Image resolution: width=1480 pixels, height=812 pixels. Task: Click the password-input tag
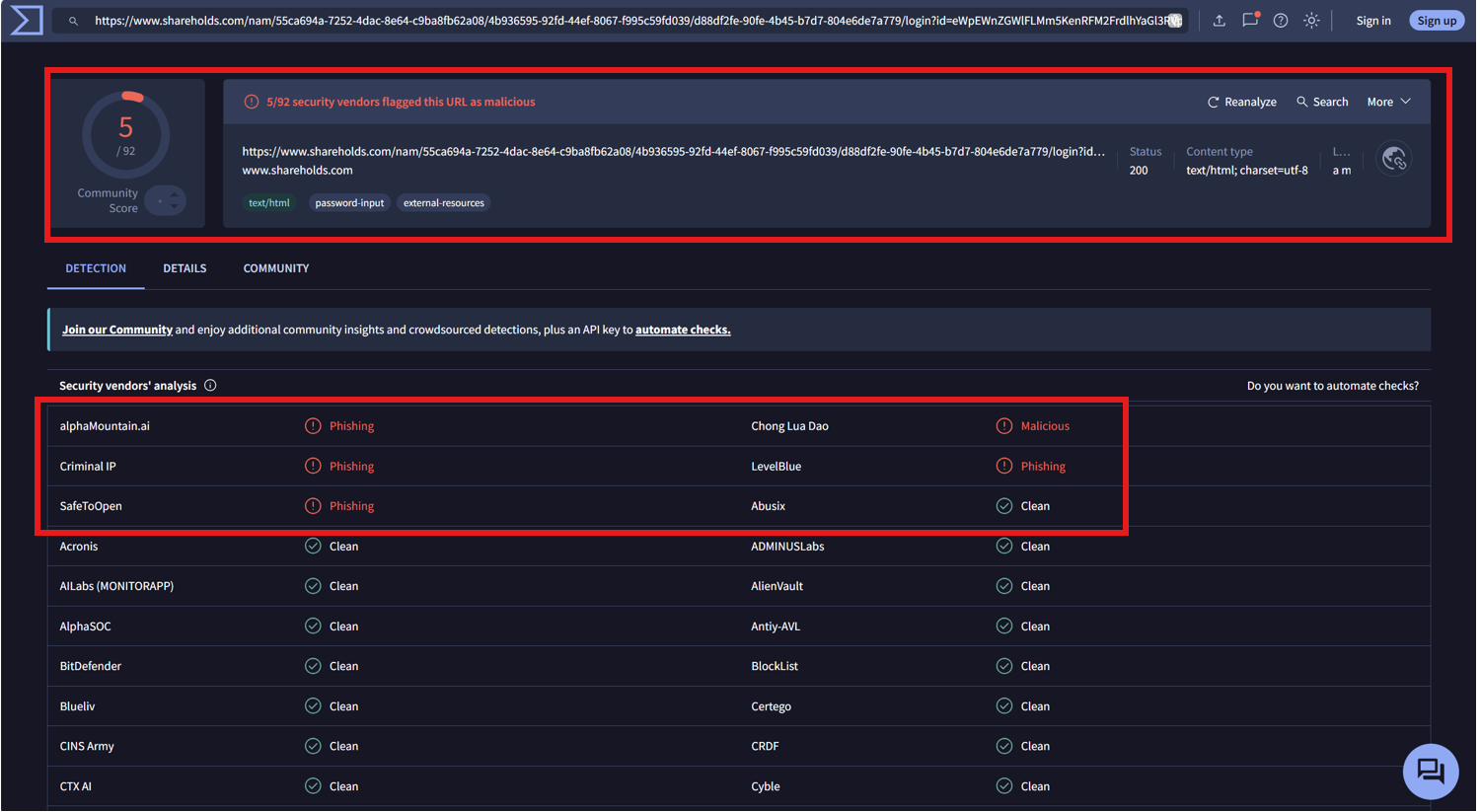(349, 203)
